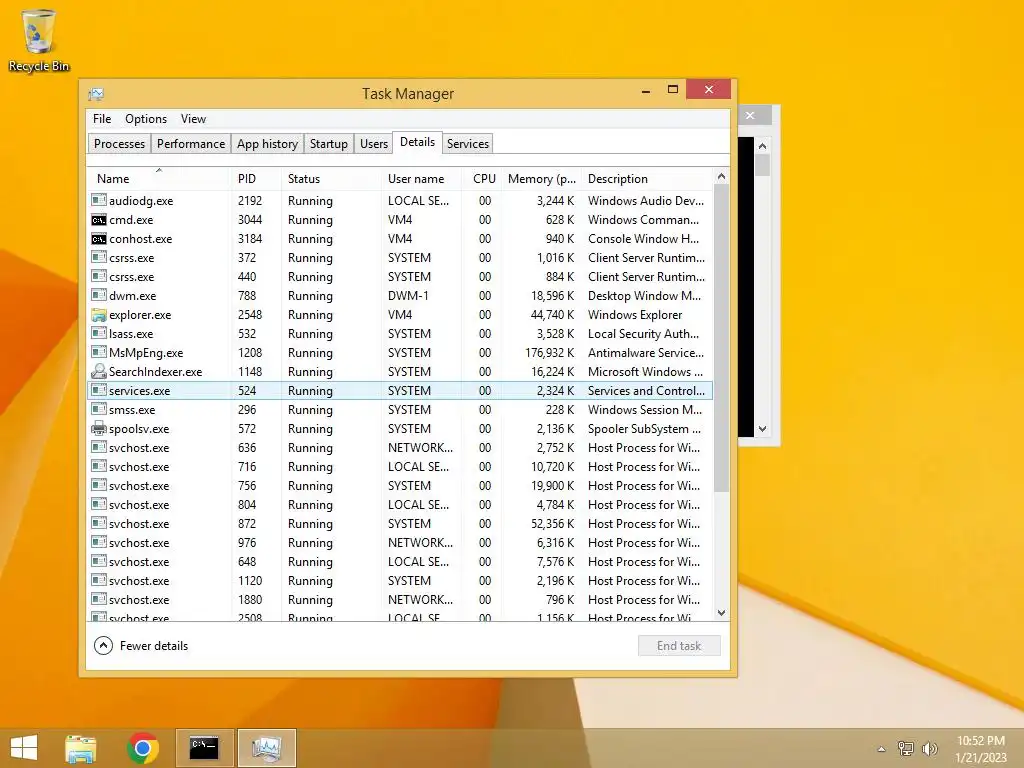Launch Google Chrome from the taskbar
Screen dimensions: 1024x768
(143, 748)
